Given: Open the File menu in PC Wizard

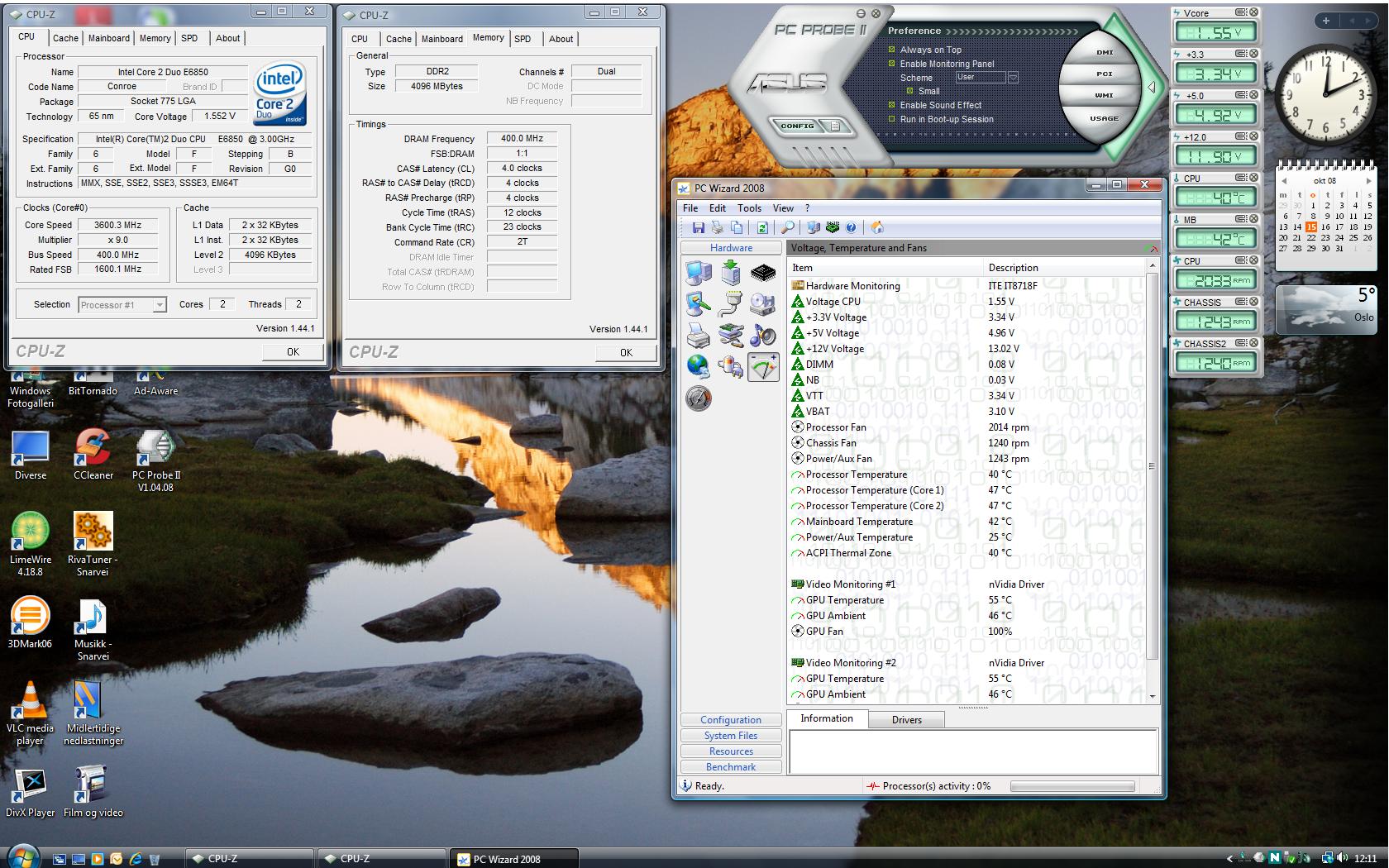Looking at the screenshot, I should (x=690, y=208).
